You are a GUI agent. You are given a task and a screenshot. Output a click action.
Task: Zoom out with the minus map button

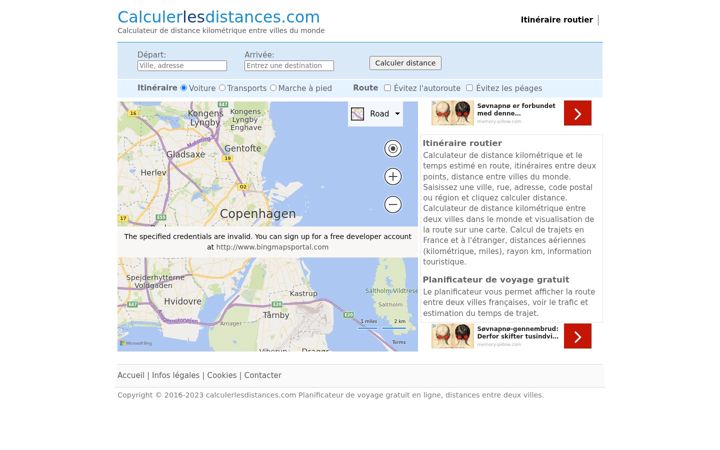pyautogui.click(x=393, y=204)
